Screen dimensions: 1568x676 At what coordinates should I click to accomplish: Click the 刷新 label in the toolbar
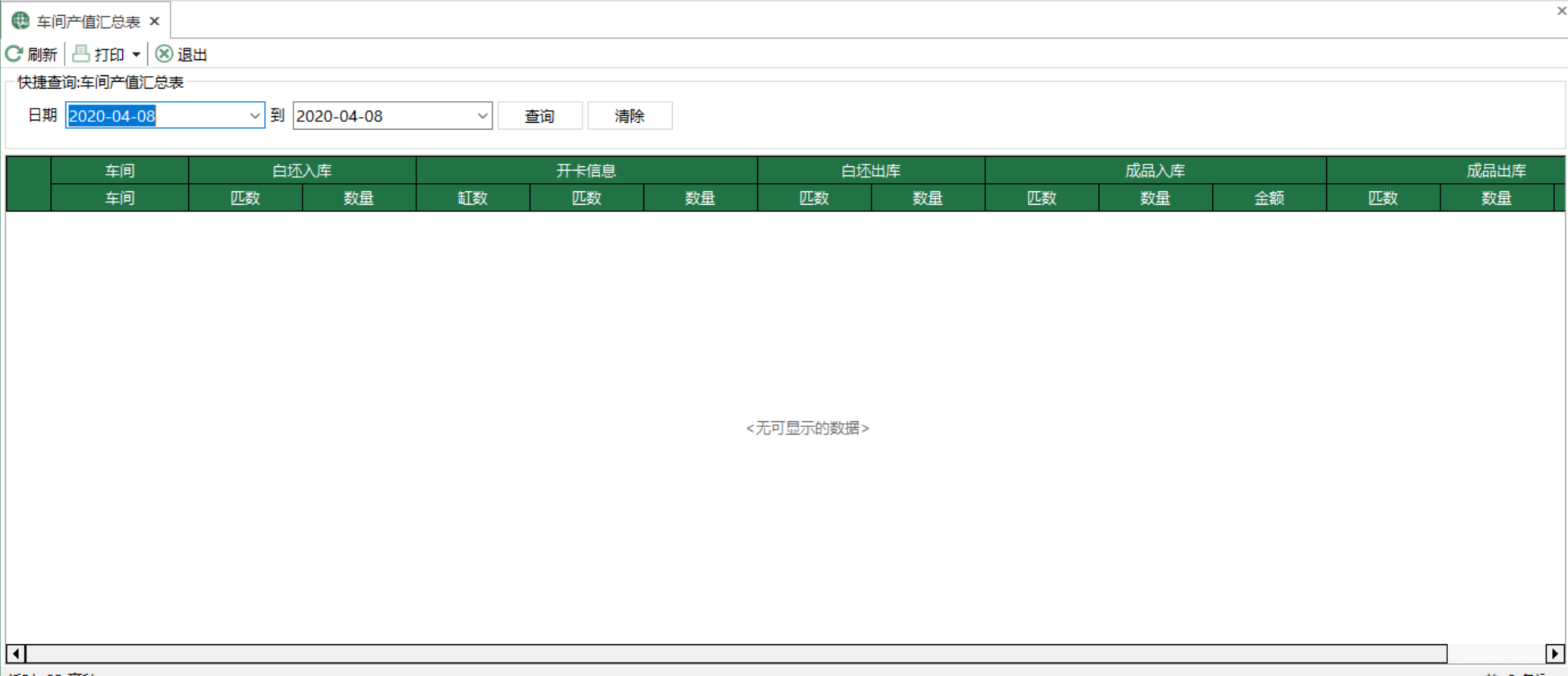point(42,55)
